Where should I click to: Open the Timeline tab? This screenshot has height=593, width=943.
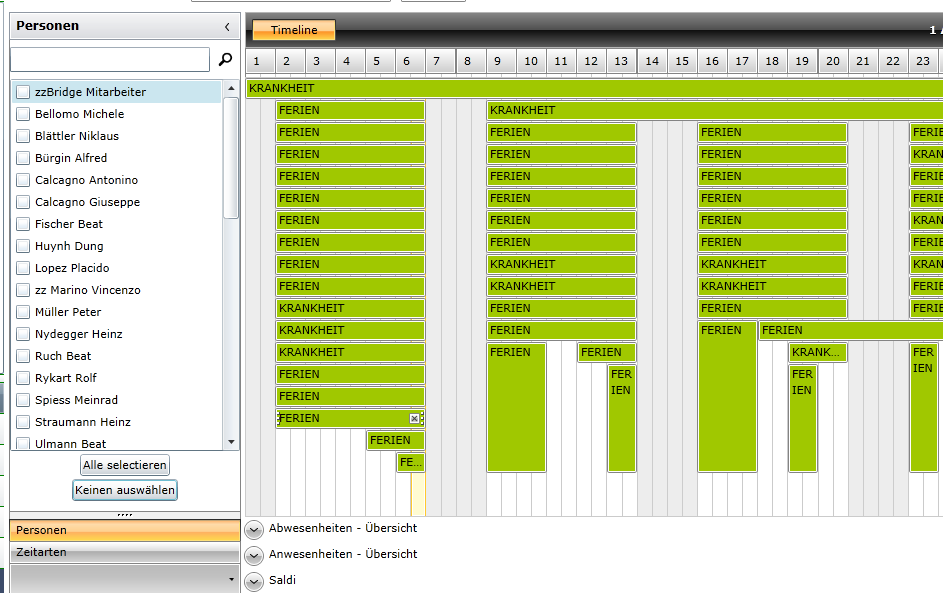pos(293,29)
